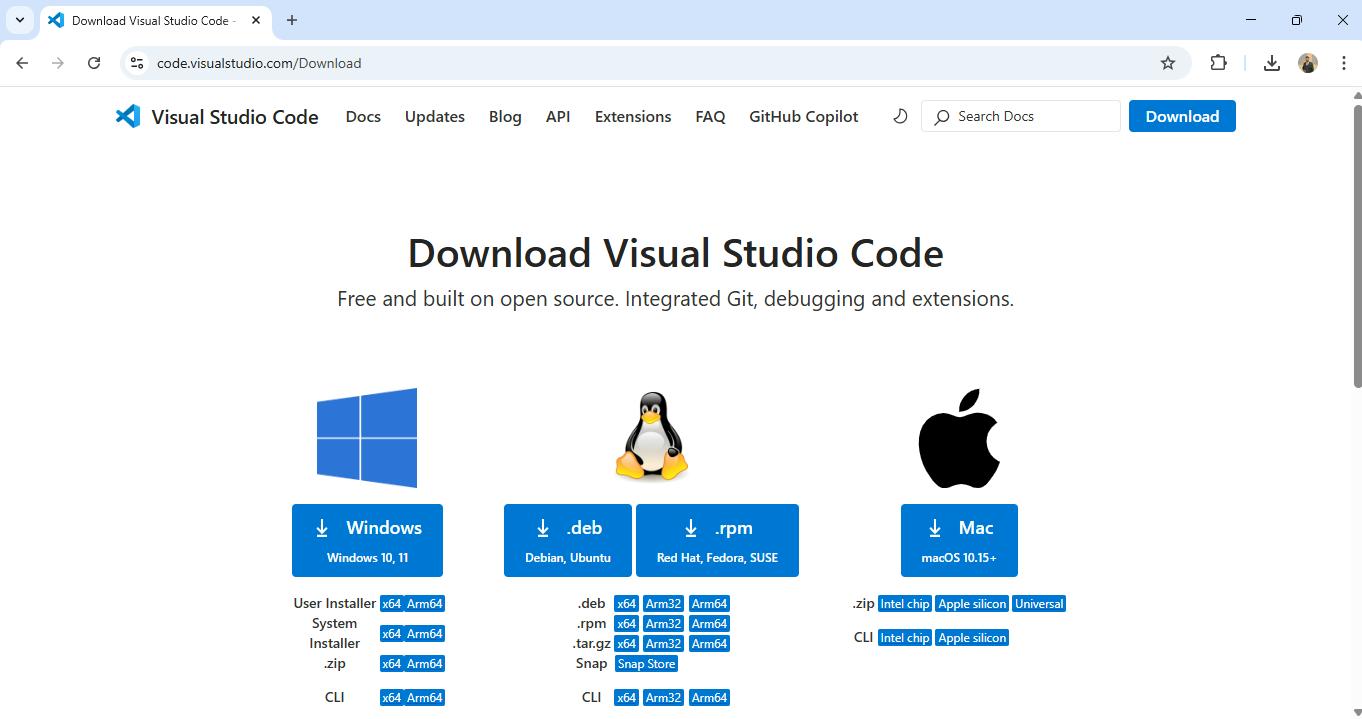
Task: Expand the tab search dropdown arrow
Action: tap(19, 20)
